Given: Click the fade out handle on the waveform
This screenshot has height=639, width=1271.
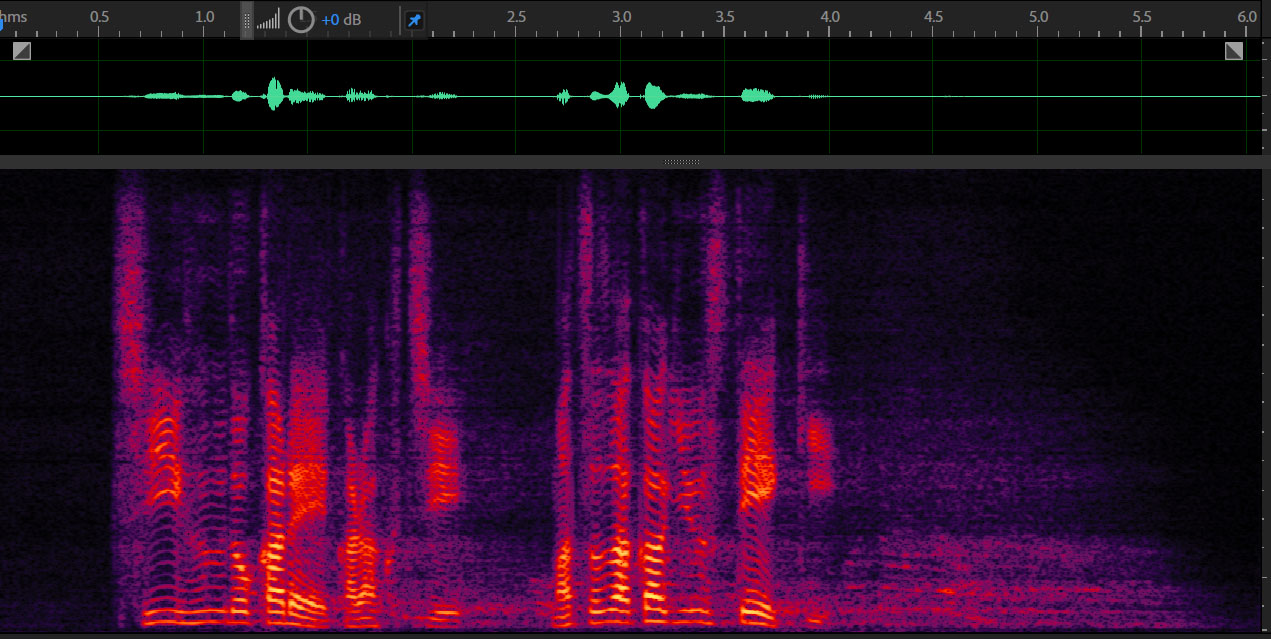Looking at the screenshot, I should click(x=1234, y=51).
